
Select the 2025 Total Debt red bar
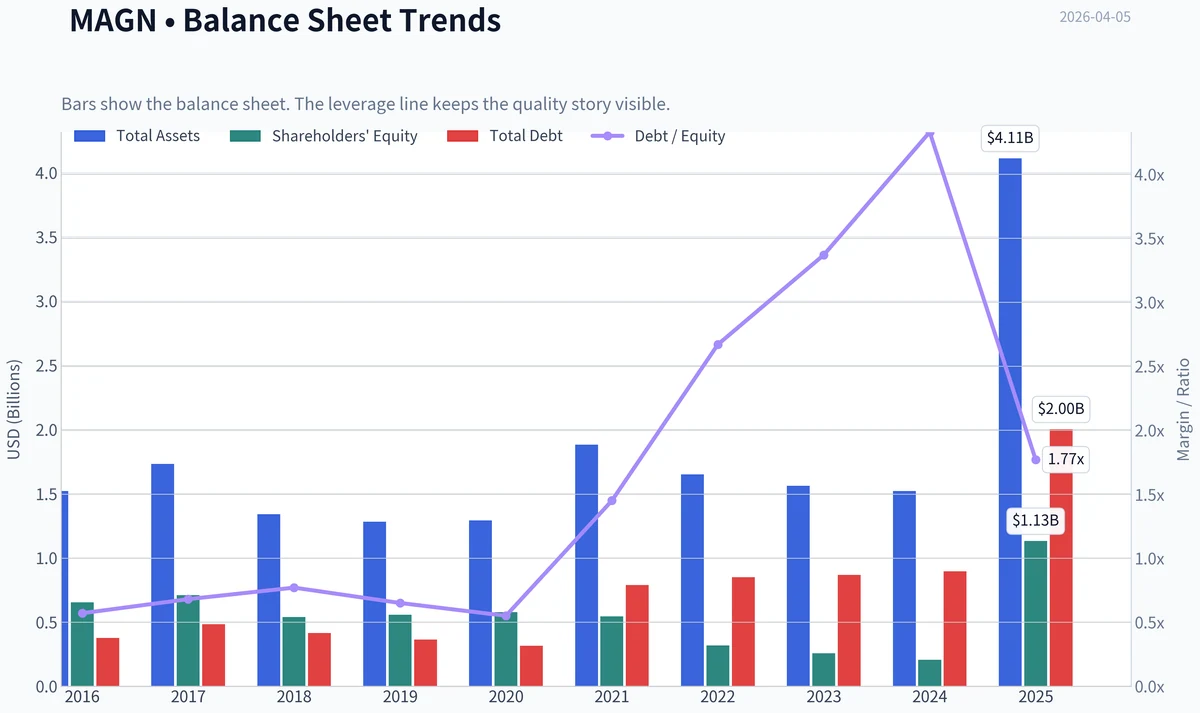click(1061, 558)
